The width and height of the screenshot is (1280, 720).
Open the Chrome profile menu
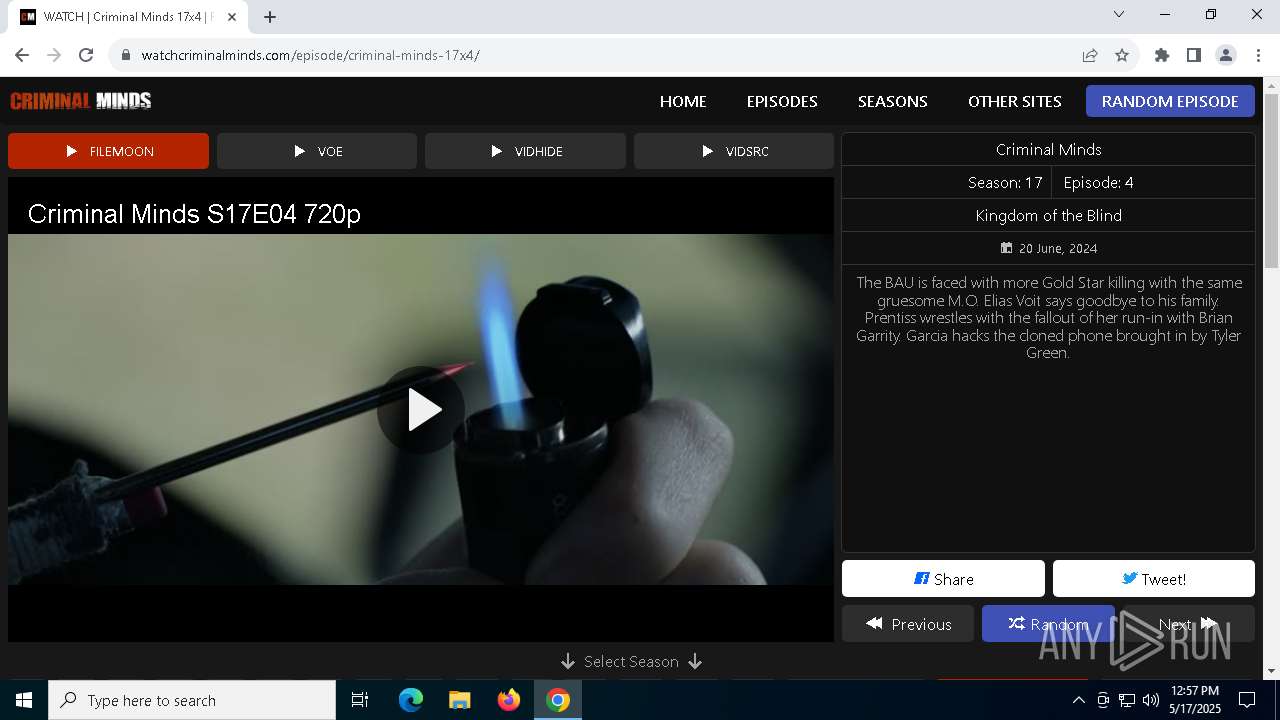tap(1226, 55)
